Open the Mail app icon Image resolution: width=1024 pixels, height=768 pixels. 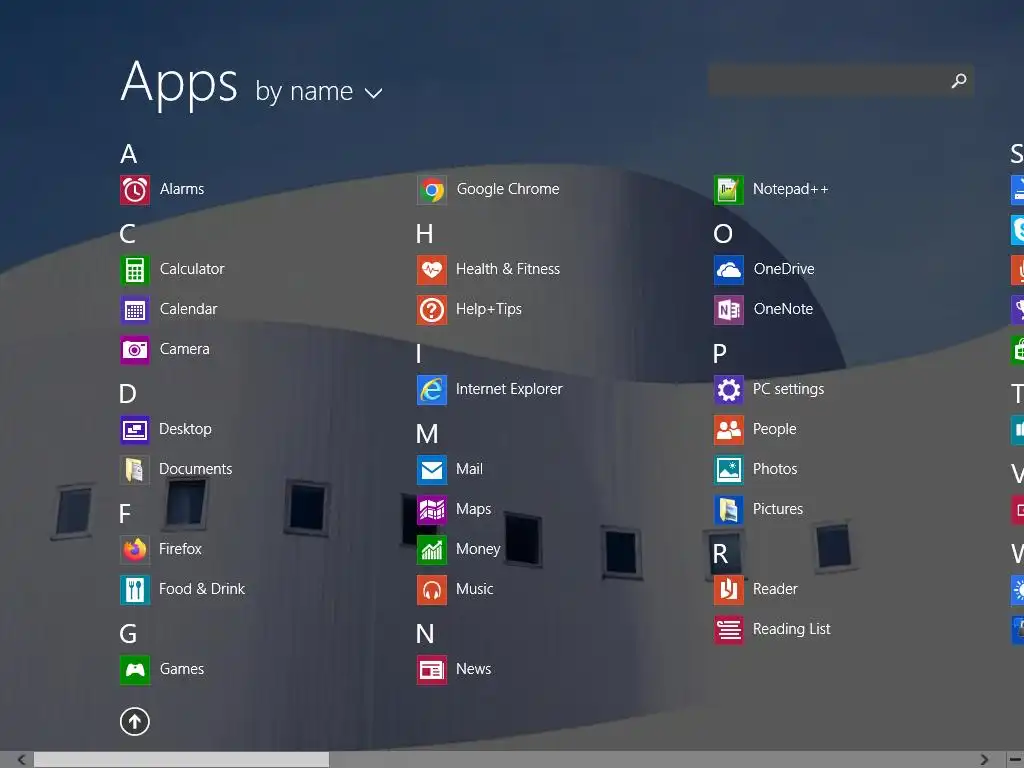pyautogui.click(x=432, y=470)
